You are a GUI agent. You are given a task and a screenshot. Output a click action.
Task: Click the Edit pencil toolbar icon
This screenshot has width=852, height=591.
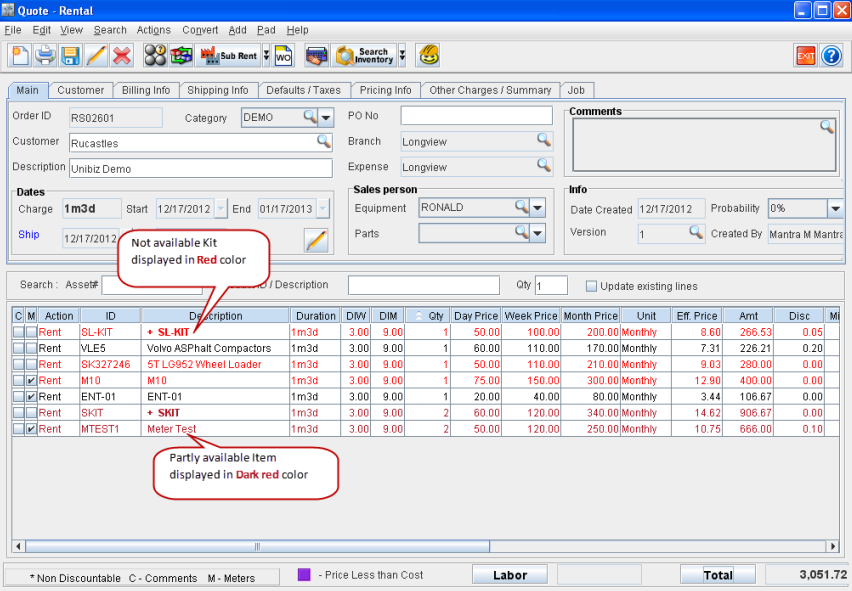click(96, 55)
